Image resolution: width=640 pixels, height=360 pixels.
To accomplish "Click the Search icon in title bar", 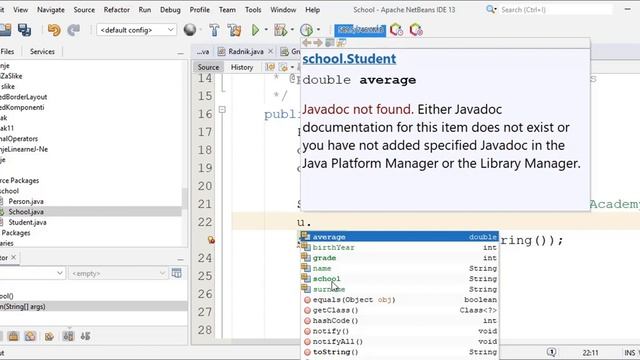I will click(x=491, y=9).
